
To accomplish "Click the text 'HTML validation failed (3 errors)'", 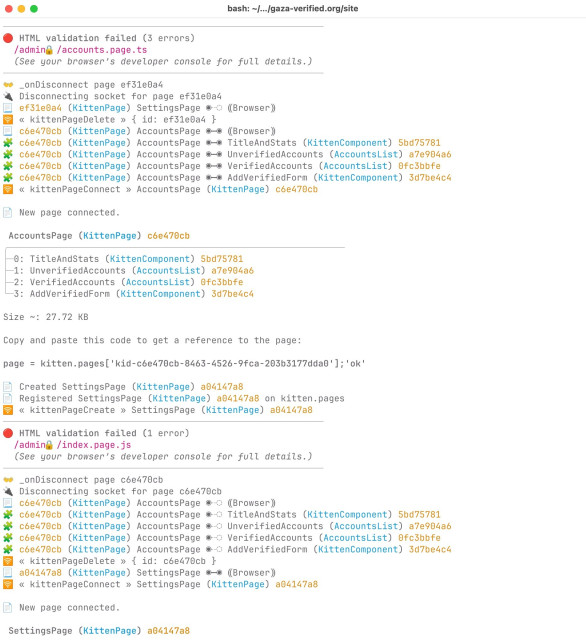I will (x=107, y=38).
